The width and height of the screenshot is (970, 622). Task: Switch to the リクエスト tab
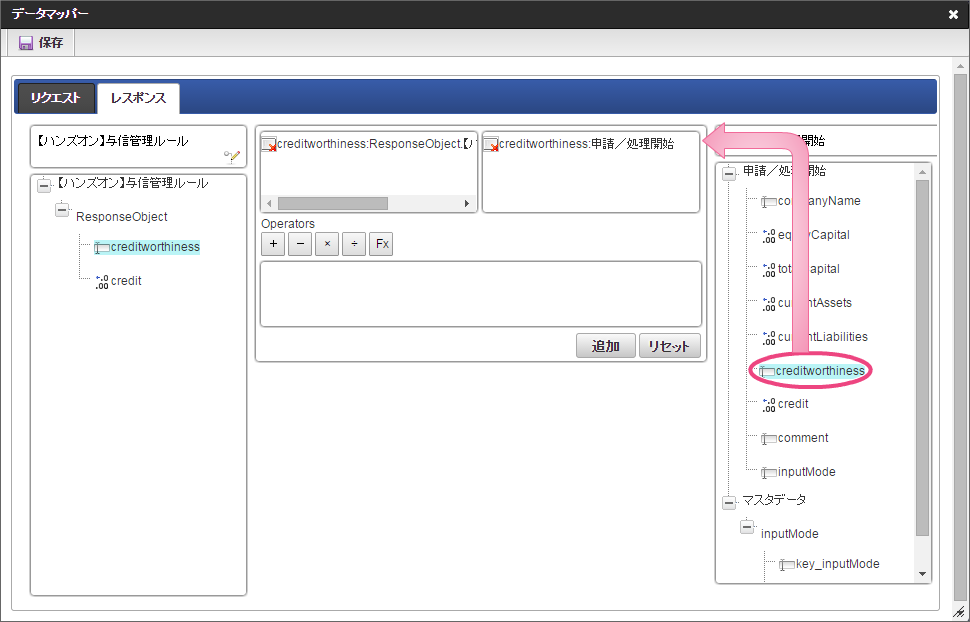pos(55,98)
